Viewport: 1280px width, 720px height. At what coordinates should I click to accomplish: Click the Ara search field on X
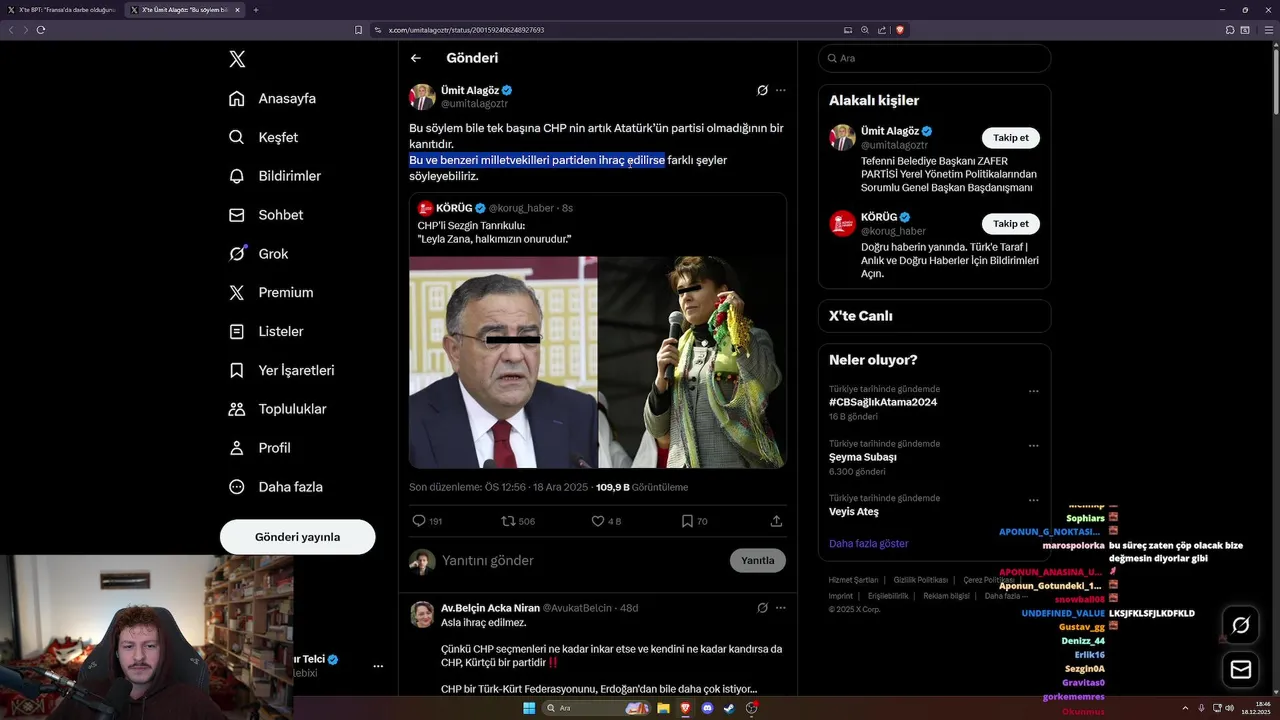click(934, 58)
